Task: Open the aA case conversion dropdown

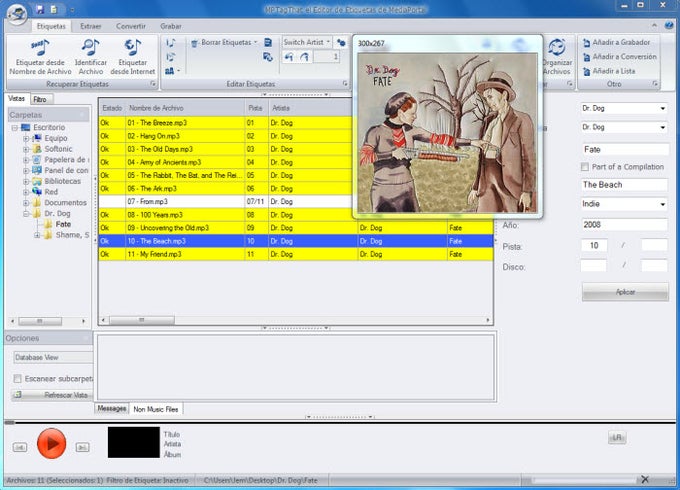Action: (x=172, y=71)
